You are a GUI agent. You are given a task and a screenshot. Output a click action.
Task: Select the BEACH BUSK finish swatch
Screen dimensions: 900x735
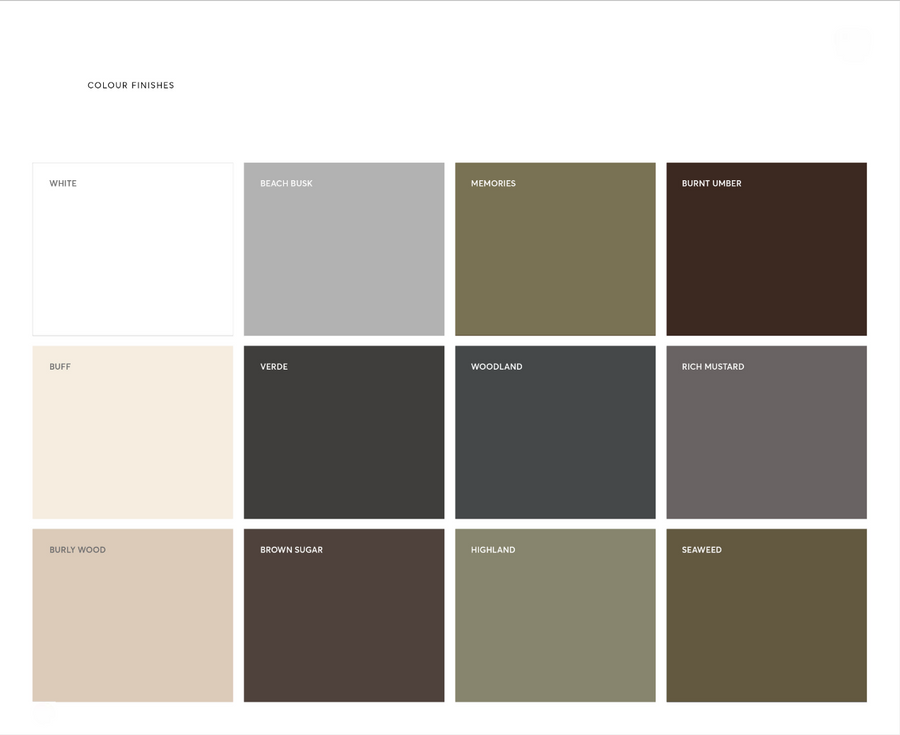coord(344,248)
